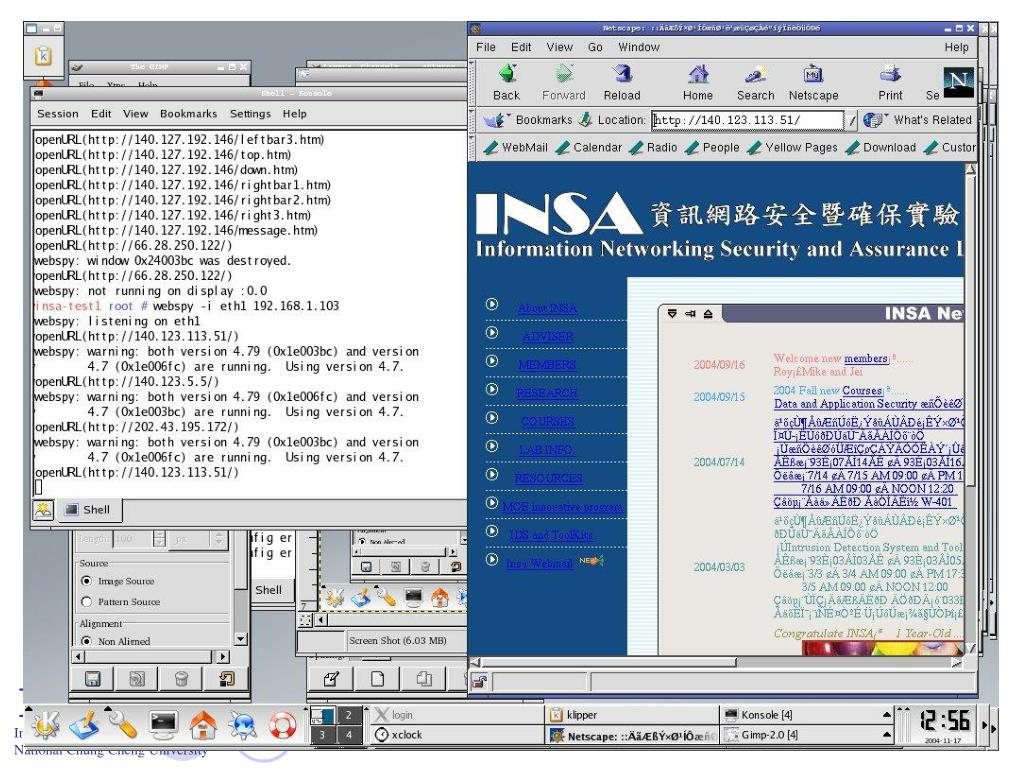This screenshot has height=768, width=1024.
Task: Click the Location URL input field
Action: coord(748,120)
